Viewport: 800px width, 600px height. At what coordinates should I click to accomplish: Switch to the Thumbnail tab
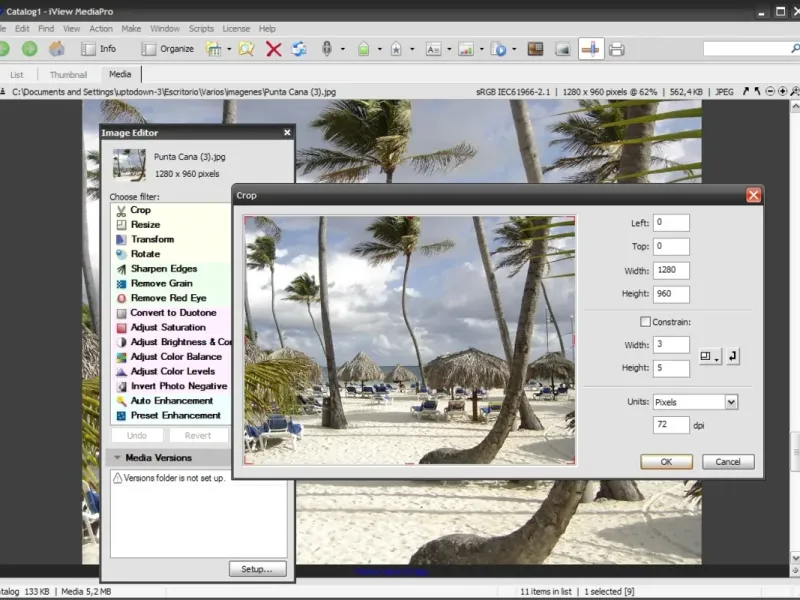(x=68, y=75)
